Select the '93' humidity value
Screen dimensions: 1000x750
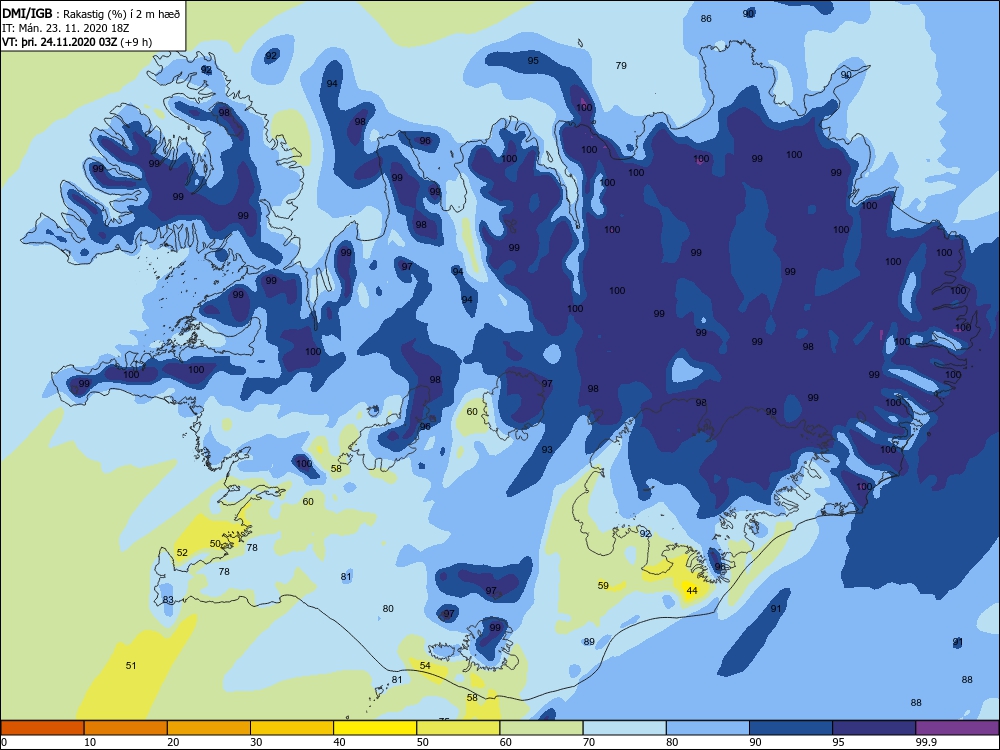point(547,450)
